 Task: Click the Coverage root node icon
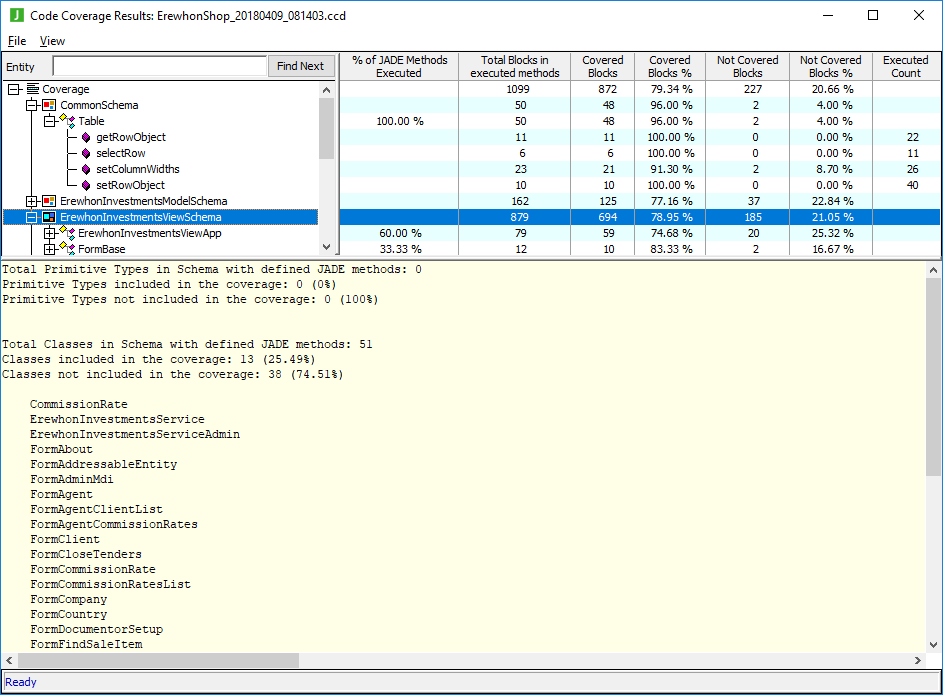tap(33, 89)
